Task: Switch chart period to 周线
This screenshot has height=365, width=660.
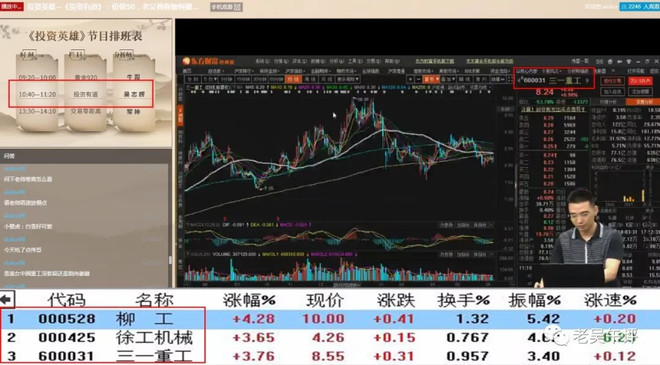Action: [x=310, y=79]
